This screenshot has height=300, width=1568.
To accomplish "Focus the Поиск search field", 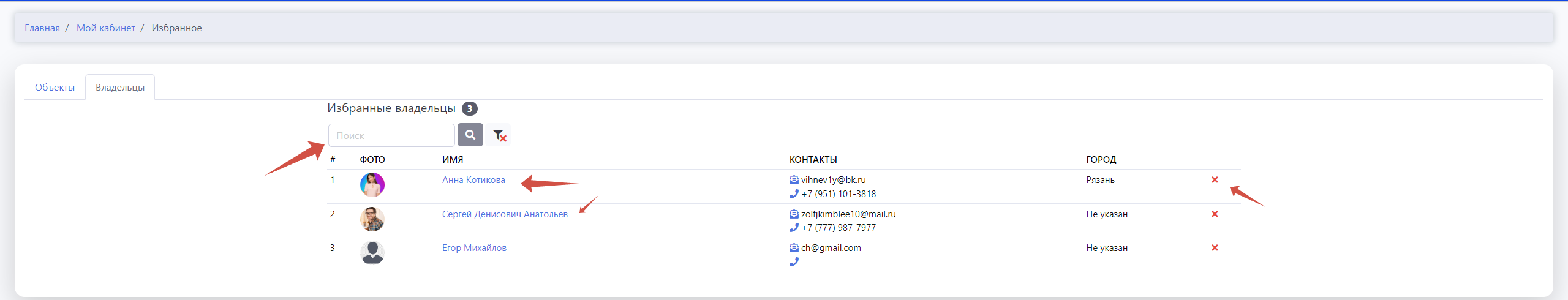I will (x=391, y=135).
